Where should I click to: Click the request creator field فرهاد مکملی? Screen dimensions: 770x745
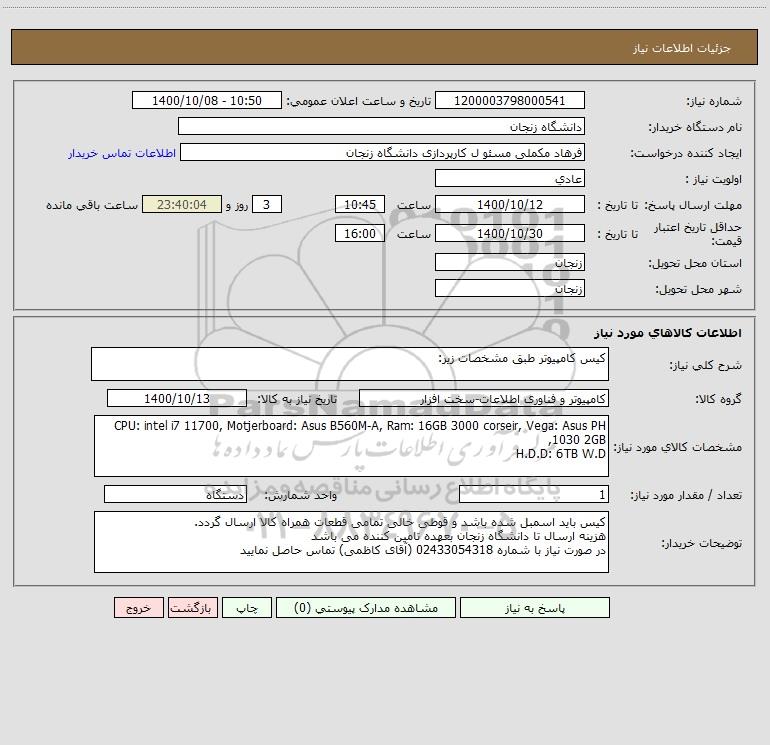coord(383,152)
